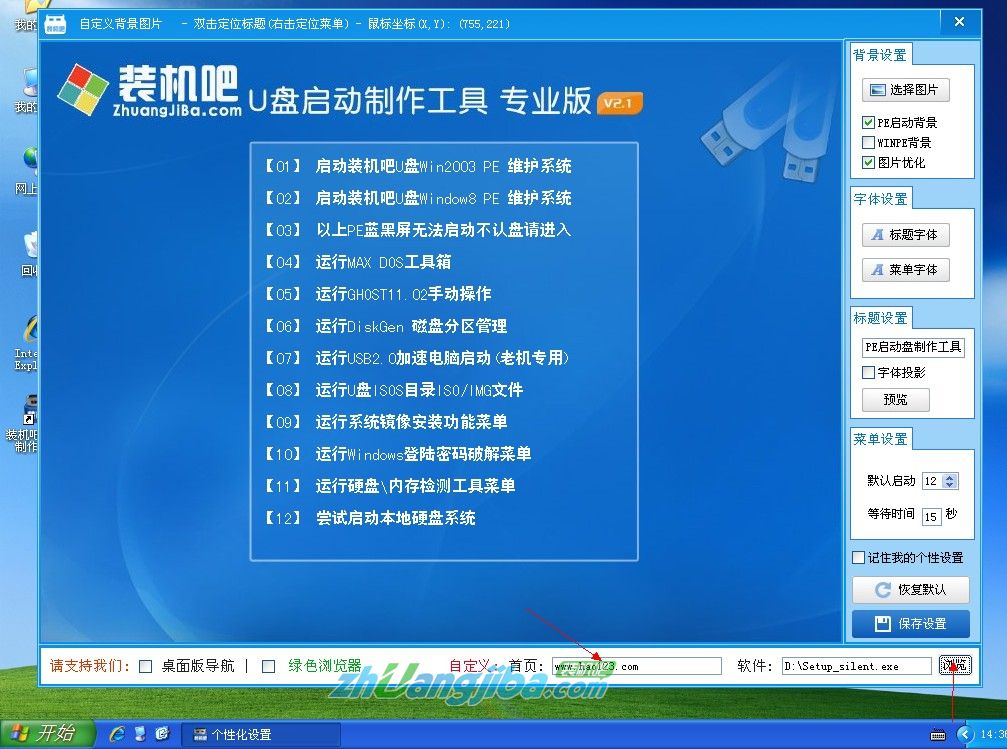Image resolution: width=1007 pixels, height=749 pixels.
Task: Click the 标题字体 (title font) A icon
Action: pyautogui.click(x=878, y=235)
